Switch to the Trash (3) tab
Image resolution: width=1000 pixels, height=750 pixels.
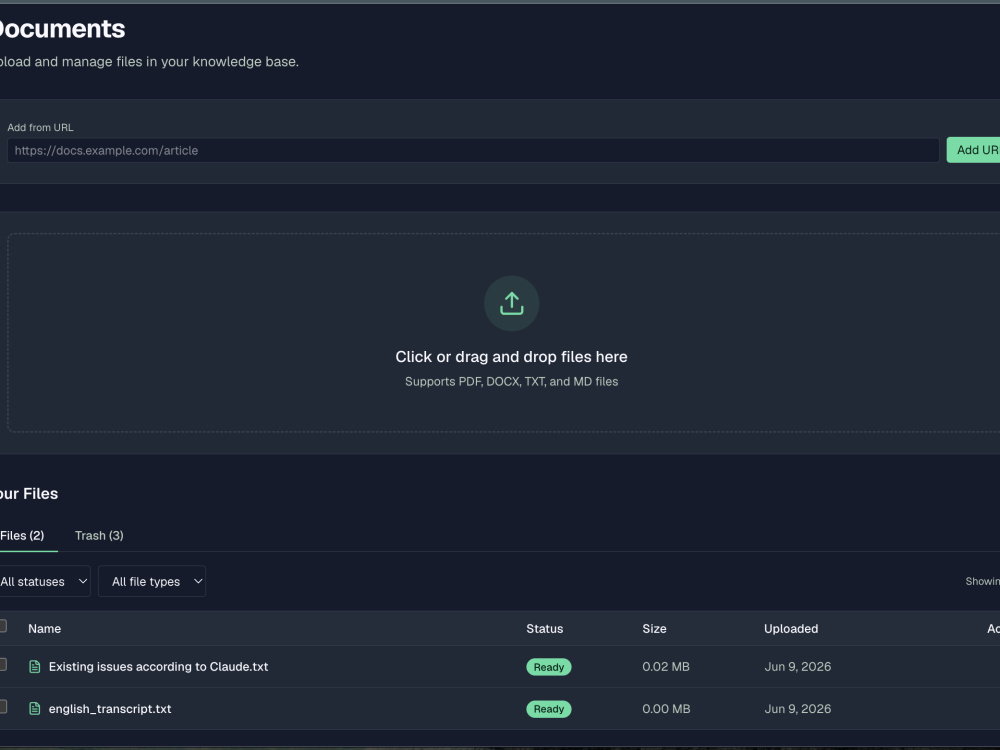point(99,536)
